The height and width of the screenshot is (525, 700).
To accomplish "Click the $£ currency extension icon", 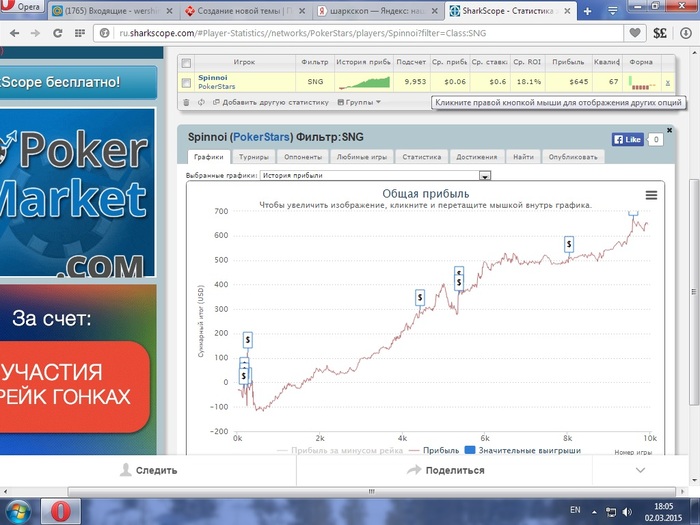I will coord(660,33).
